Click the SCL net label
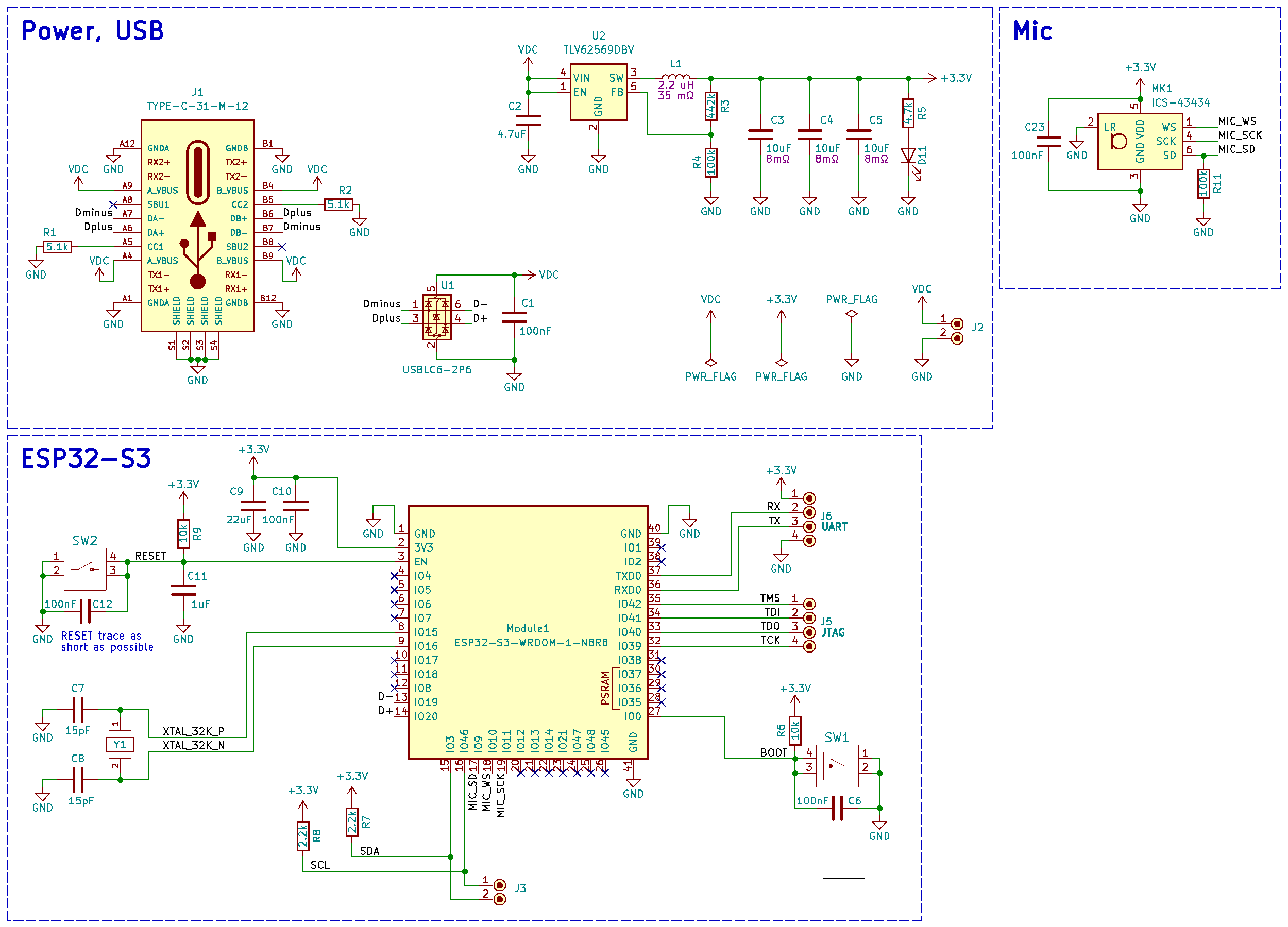The width and height of the screenshot is (1288, 927). (x=320, y=865)
